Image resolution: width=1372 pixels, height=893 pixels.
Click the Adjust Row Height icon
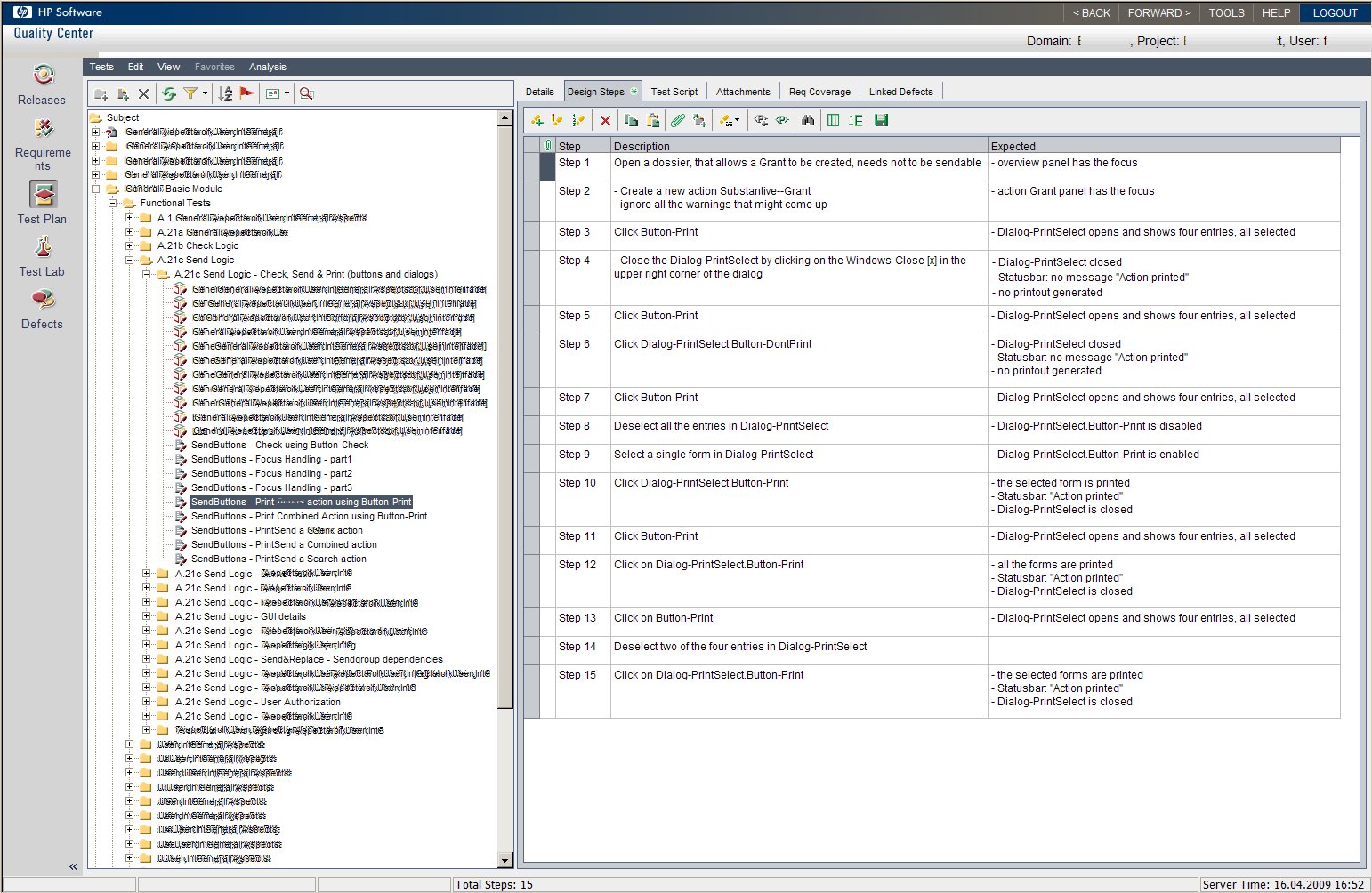(x=856, y=120)
